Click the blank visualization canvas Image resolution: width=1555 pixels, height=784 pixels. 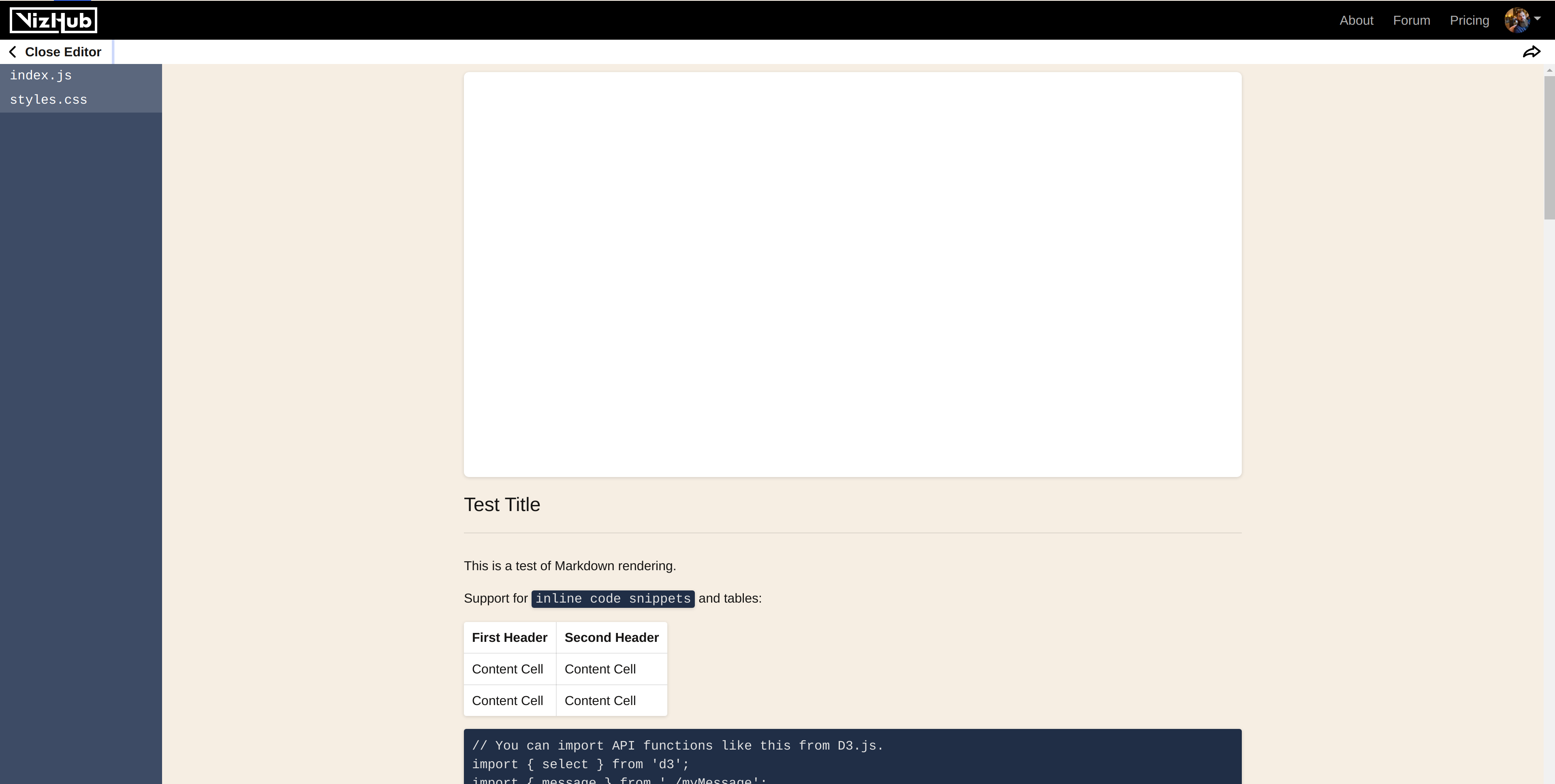[852, 275]
